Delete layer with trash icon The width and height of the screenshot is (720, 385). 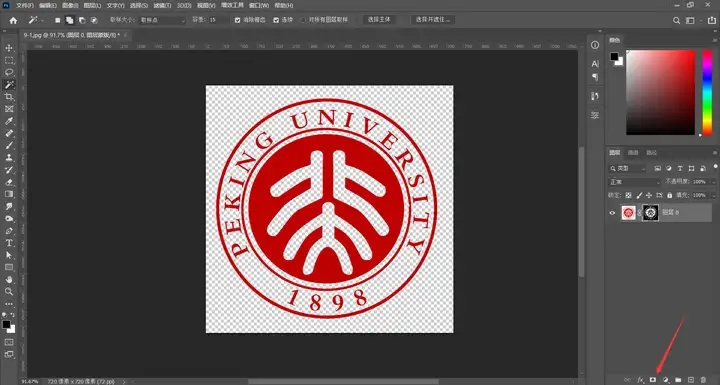(703, 380)
